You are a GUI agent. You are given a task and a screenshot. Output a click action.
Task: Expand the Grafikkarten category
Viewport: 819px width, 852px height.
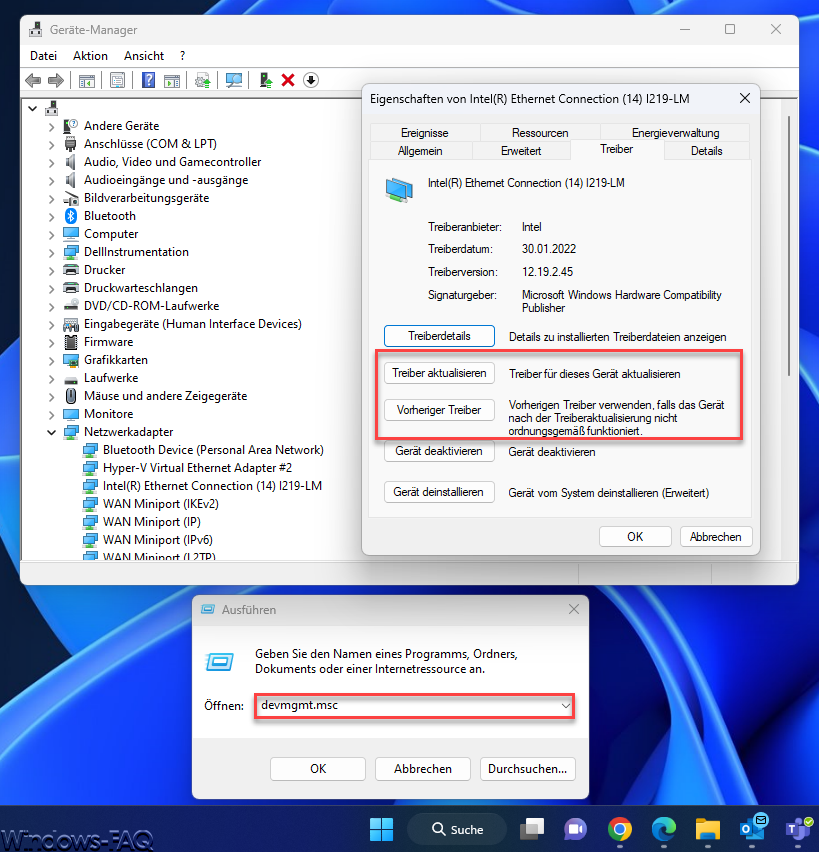[51, 361]
